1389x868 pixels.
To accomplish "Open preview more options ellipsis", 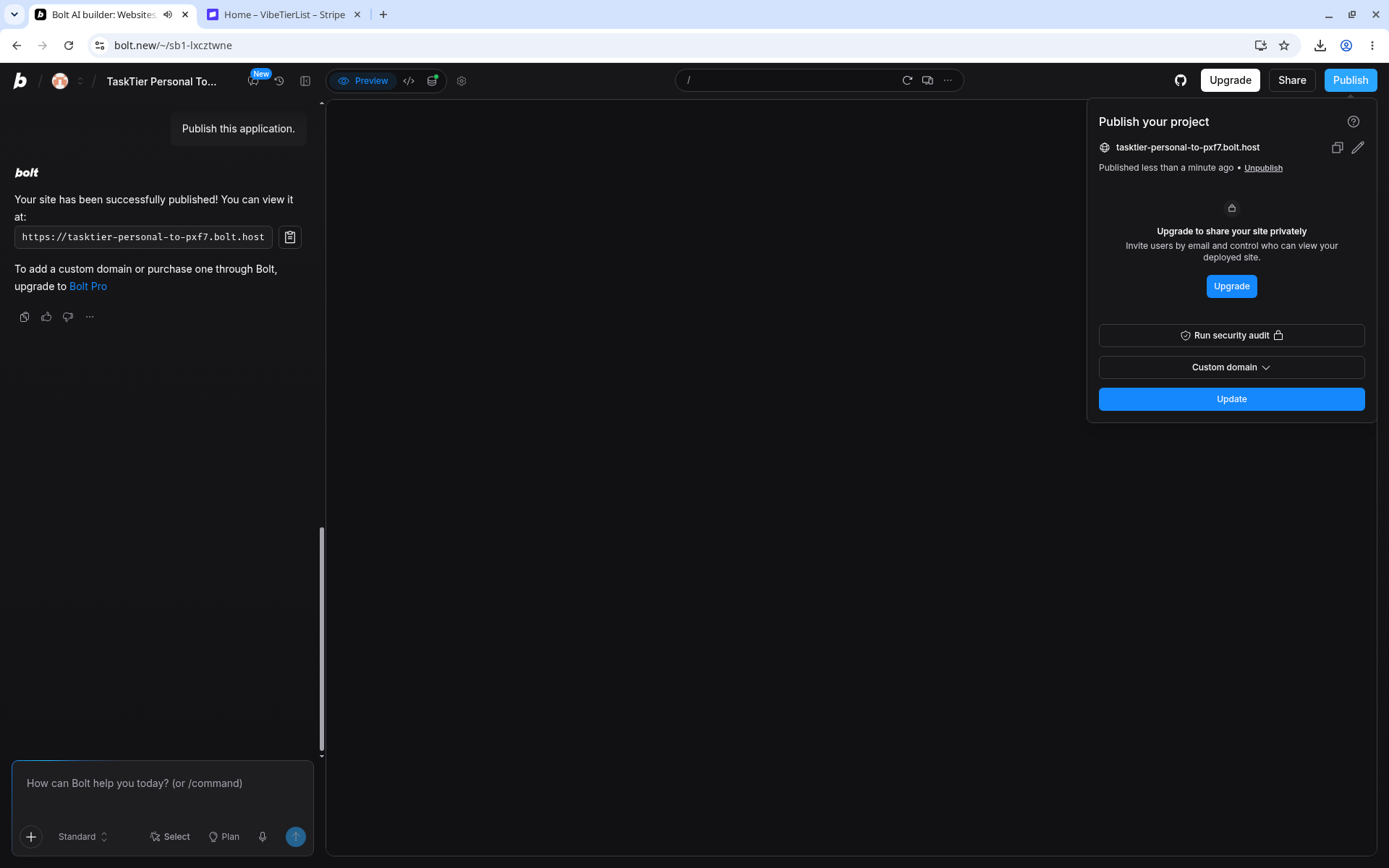I will click(x=948, y=80).
